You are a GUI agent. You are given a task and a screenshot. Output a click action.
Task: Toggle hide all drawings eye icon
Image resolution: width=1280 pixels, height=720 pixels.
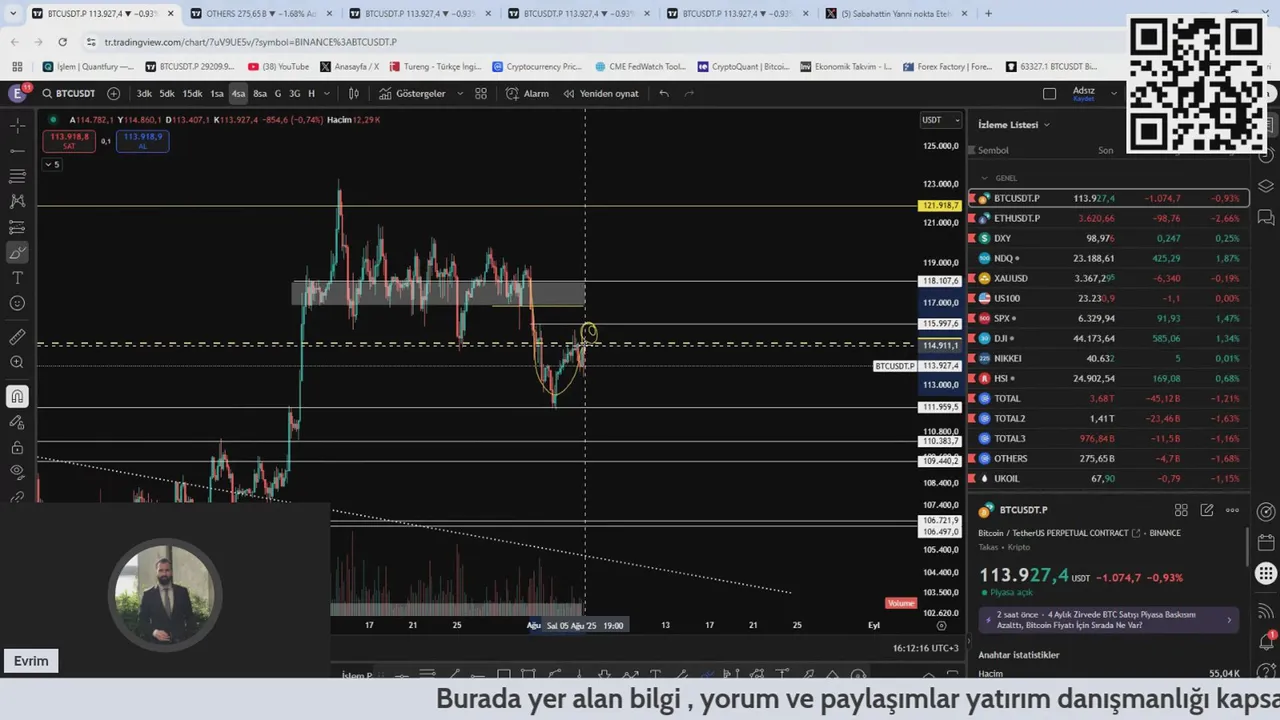pos(17,472)
